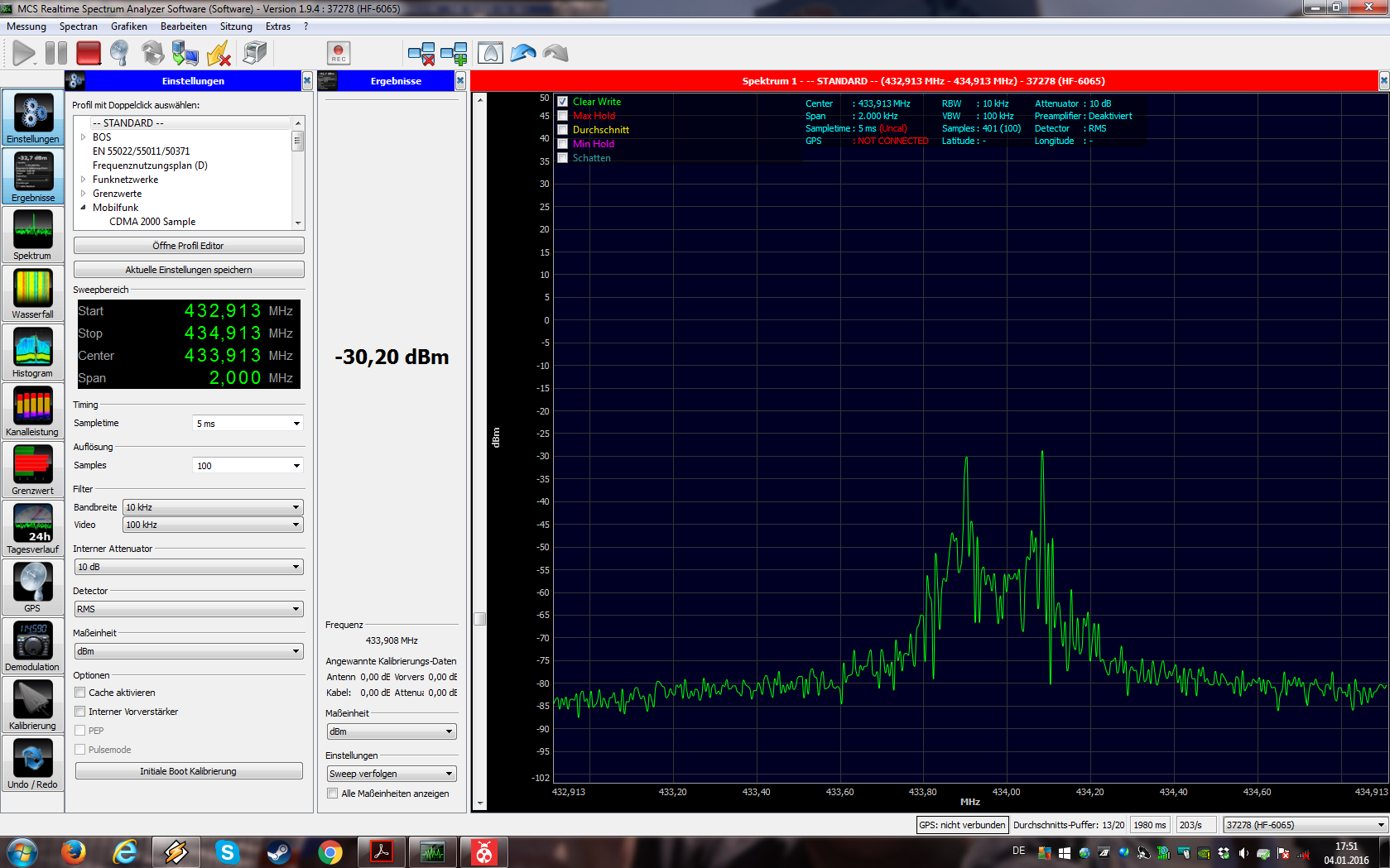The height and width of the screenshot is (868, 1390).
Task: Open the Sampletime 5 ms dropdown
Action: pos(248,424)
